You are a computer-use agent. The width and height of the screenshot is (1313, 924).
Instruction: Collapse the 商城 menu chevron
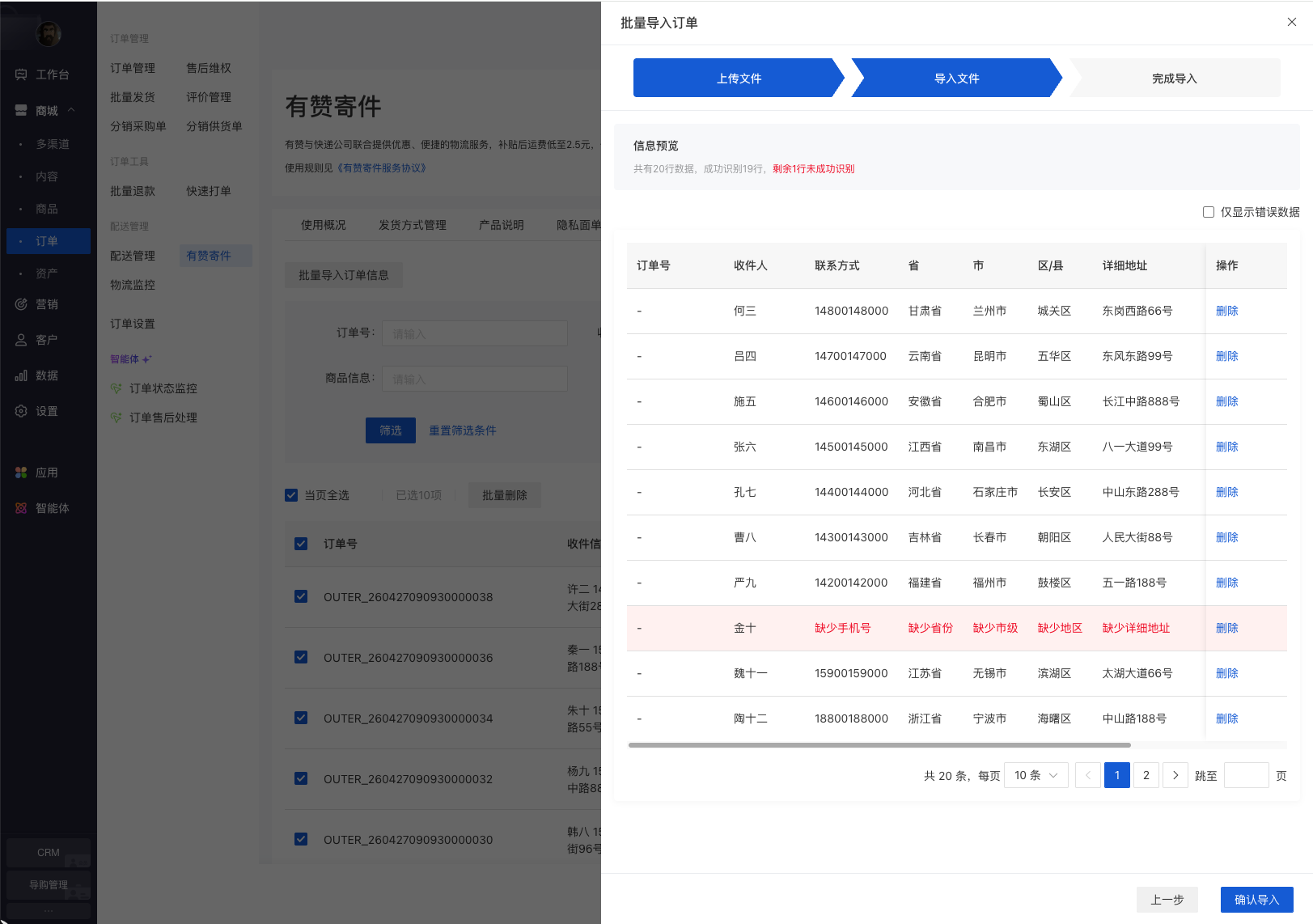pos(72,110)
